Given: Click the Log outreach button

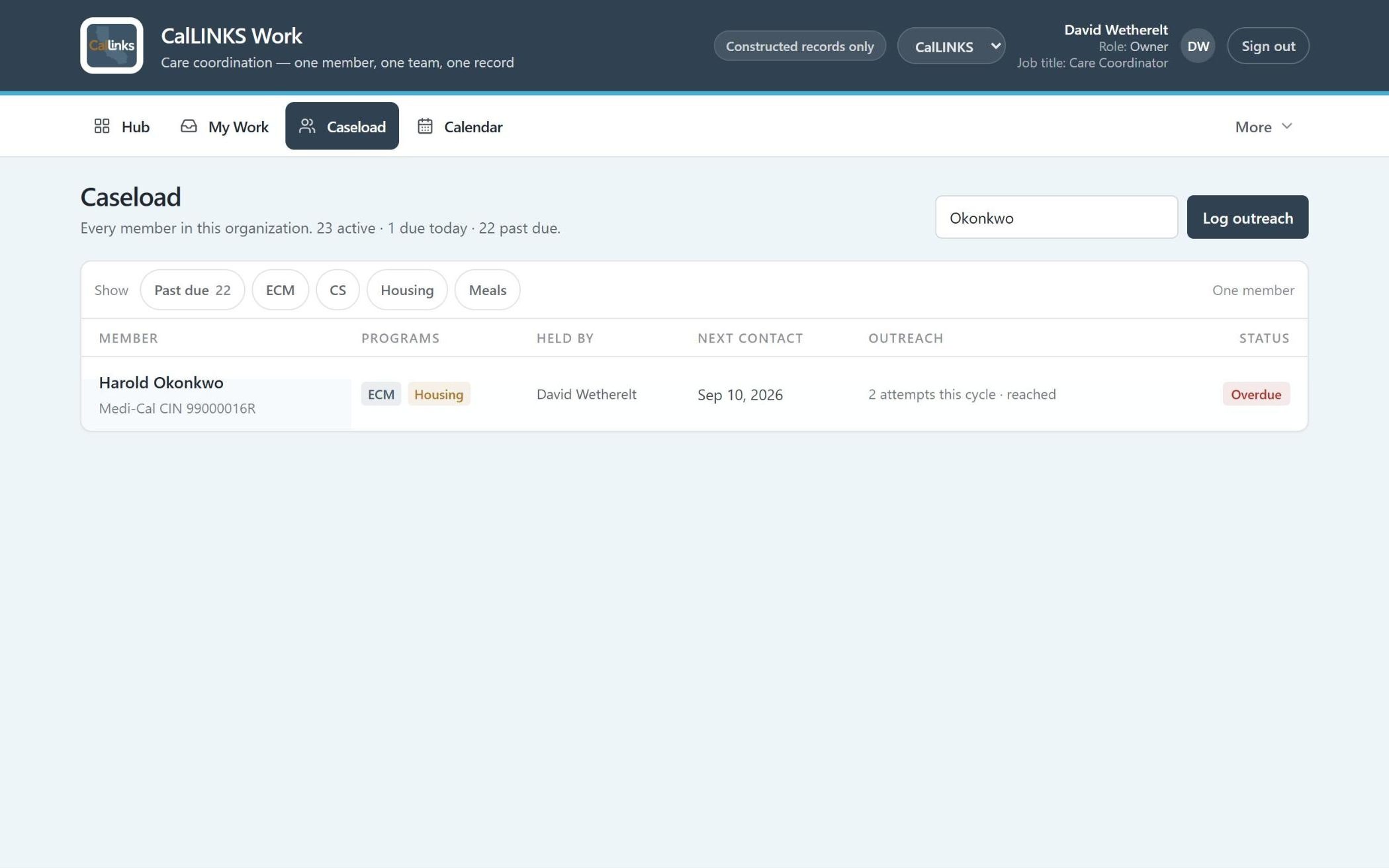Looking at the screenshot, I should 1247,217.
